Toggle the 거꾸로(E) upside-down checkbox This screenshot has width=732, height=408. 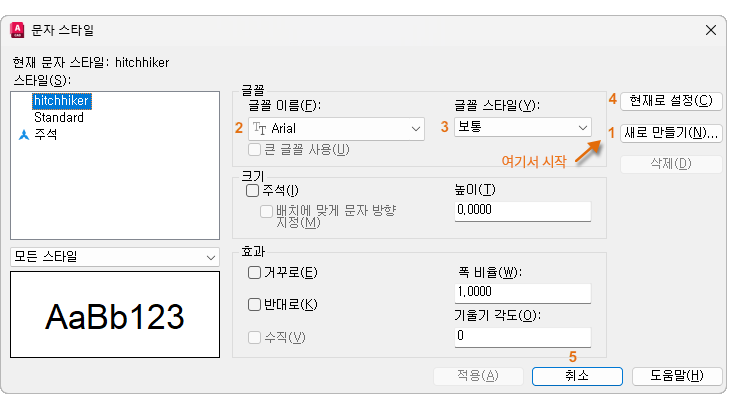pyautogui.click(x=253, y=272)
